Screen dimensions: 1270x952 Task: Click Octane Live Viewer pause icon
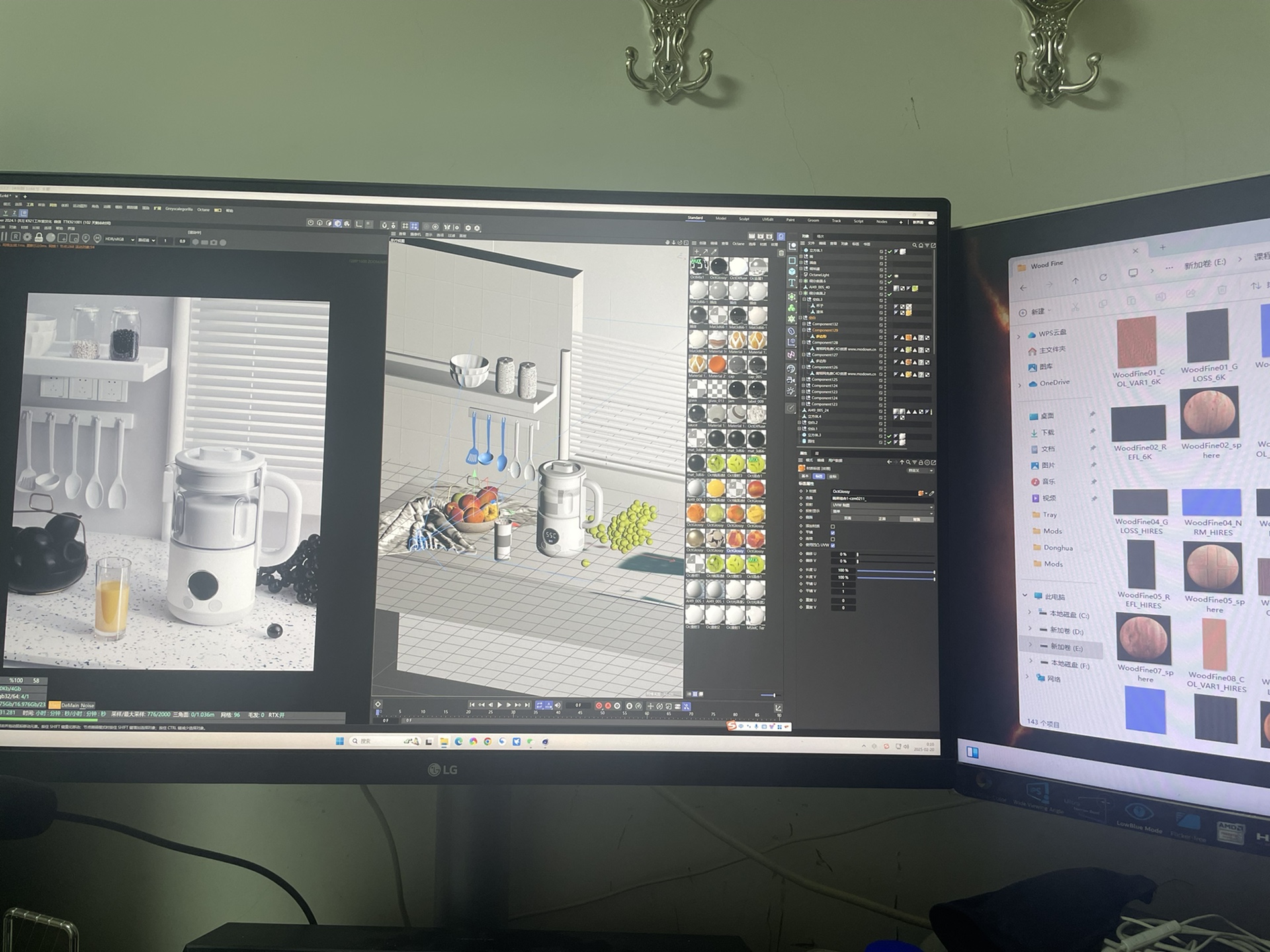(4, 237)
